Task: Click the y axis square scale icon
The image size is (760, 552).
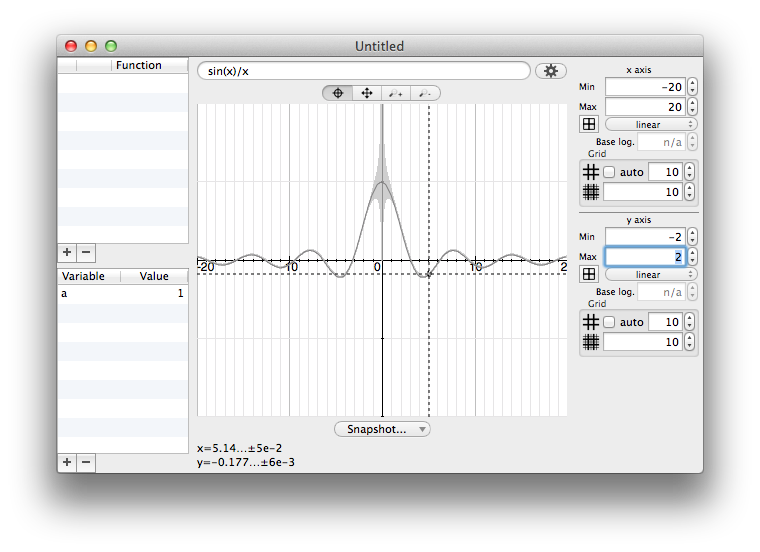Action: 589,274
